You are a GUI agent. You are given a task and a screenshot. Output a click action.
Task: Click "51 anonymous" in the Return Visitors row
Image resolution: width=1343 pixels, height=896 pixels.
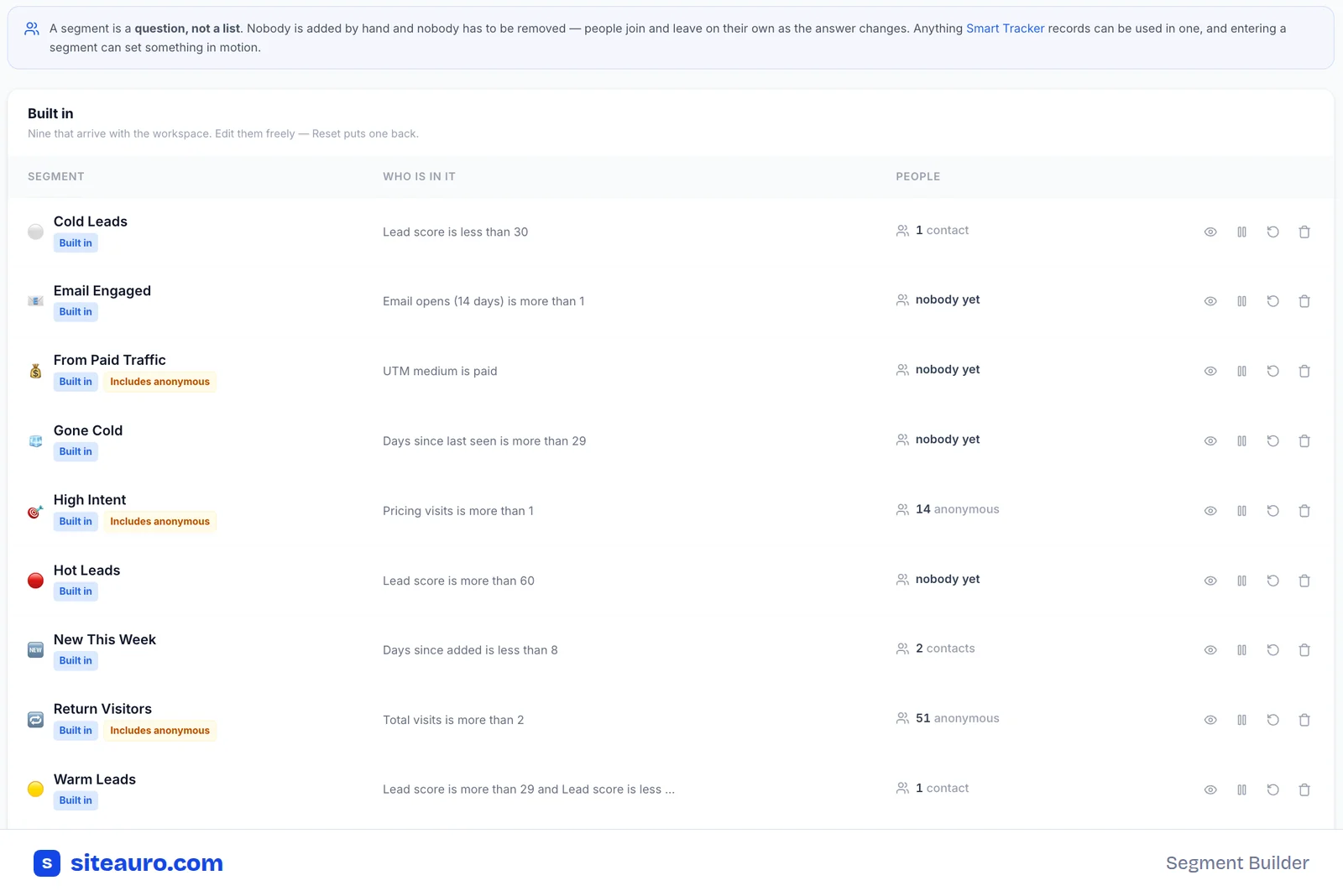coord(957,718)
